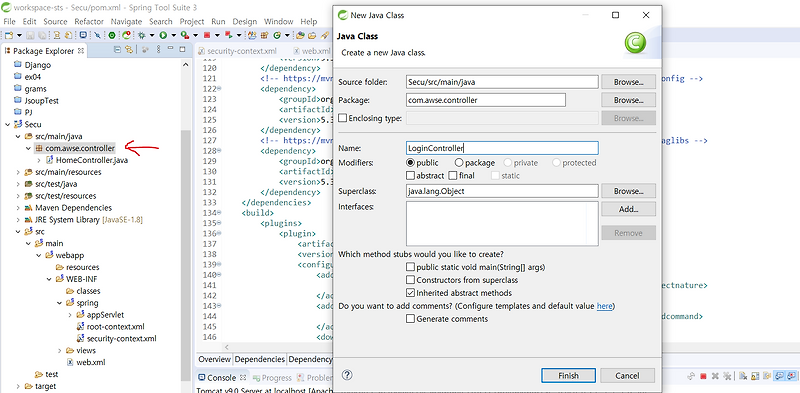Click the Link with Editor icon

[x=129, y=50]
